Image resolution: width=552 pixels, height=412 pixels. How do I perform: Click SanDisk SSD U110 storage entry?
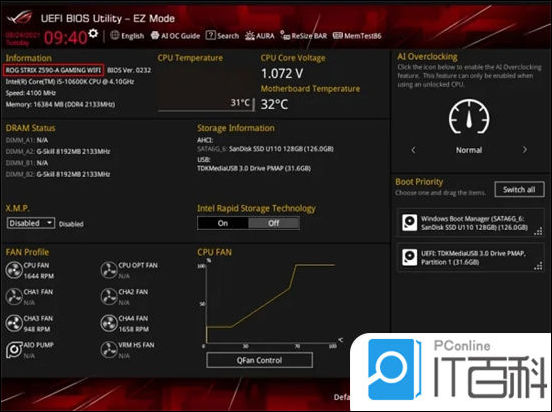point(265,149)
